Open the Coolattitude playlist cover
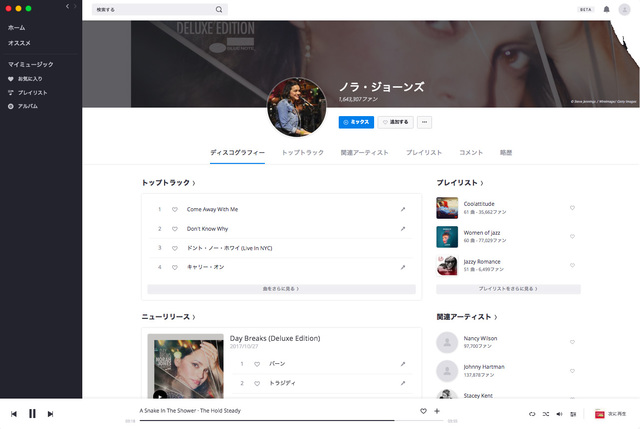 point(447,208)
